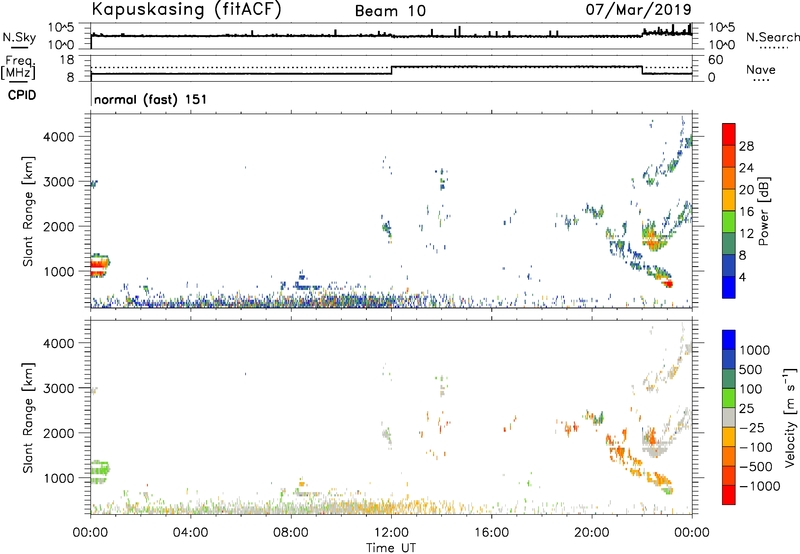The height and width of the screenshot is (554, 800).
Task: Click the strong red echo near 1000 km at 00:00 in power panel
Action: coord(98,266)
